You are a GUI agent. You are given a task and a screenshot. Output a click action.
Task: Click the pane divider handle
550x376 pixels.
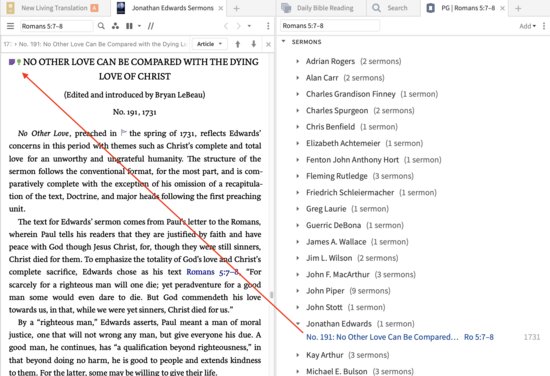click(x=271, y=295)
